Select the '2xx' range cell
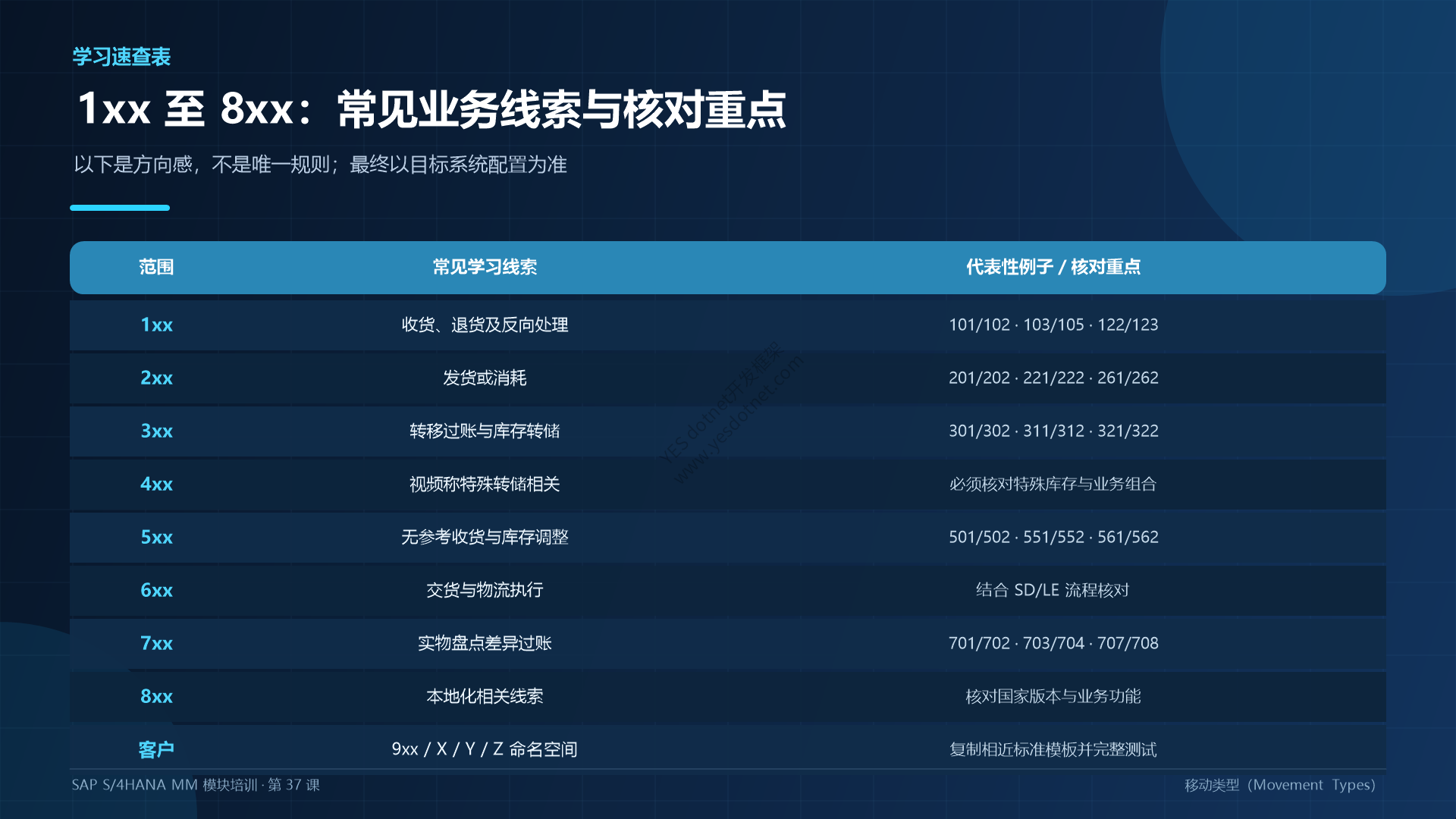Image resolution: width=1456 pixels, height=819 pixels. coord(156,378)
